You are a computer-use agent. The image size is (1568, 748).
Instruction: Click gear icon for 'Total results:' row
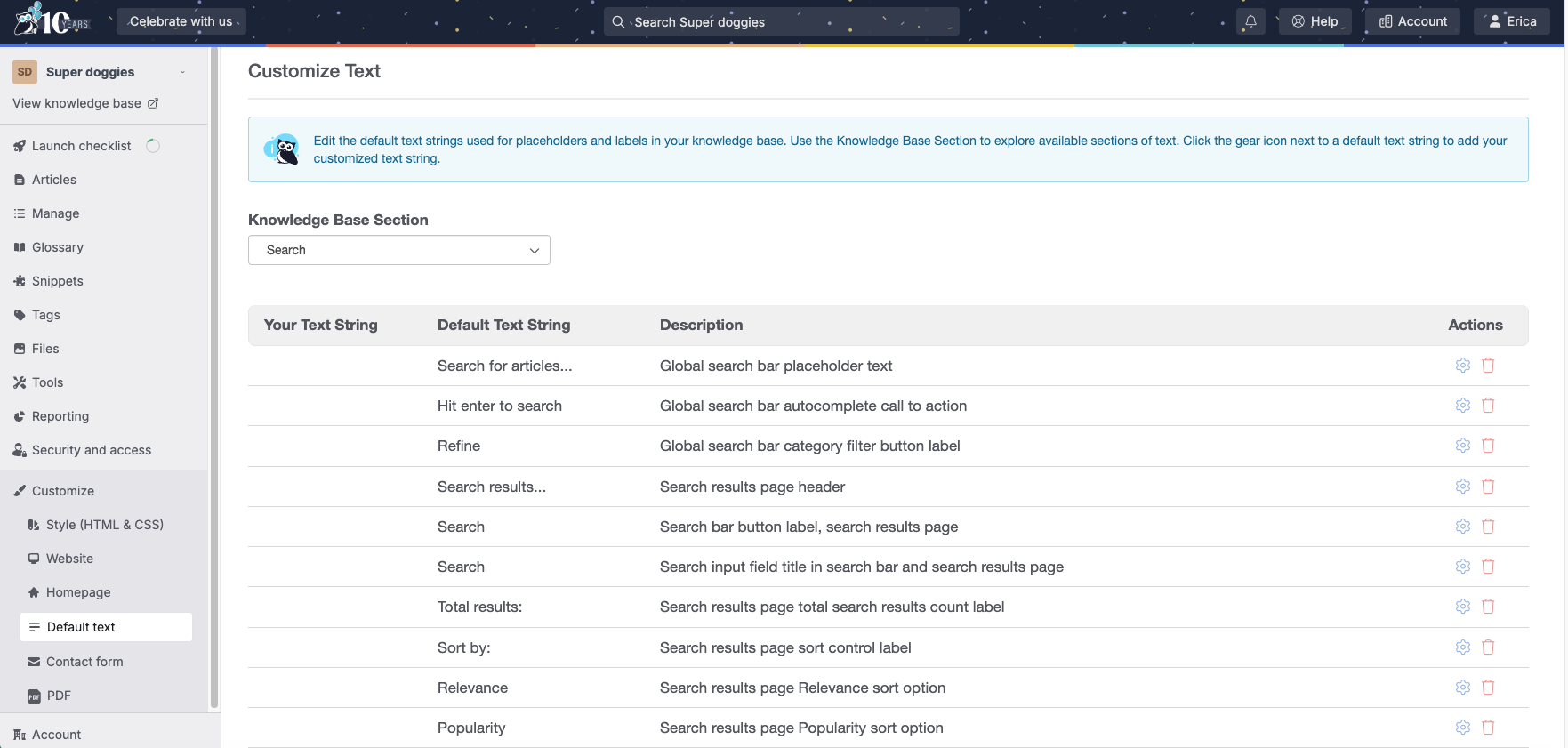[x=1463, y=607]
